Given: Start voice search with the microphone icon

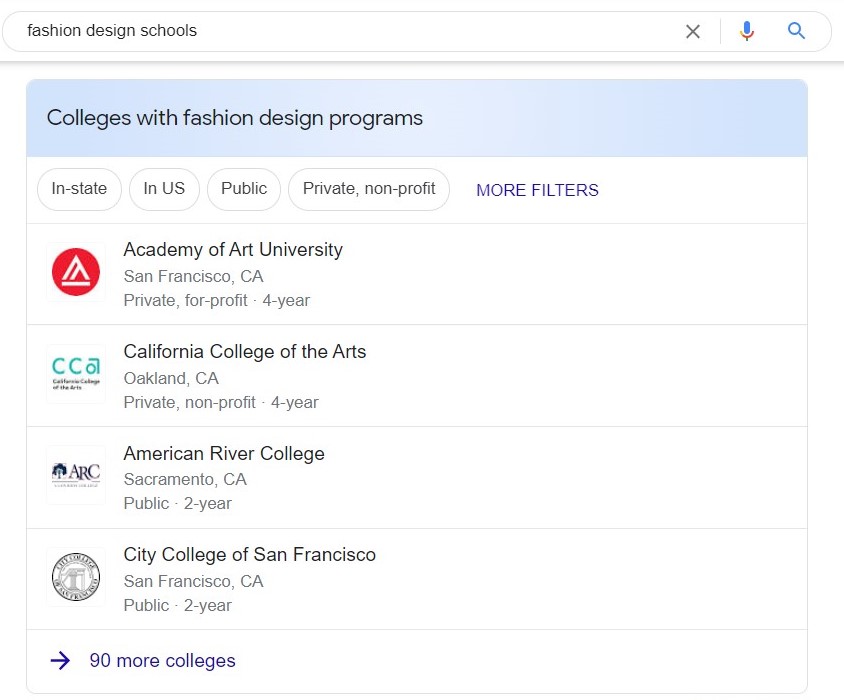Looking at the screenshot, I should (x=747, y=31).
